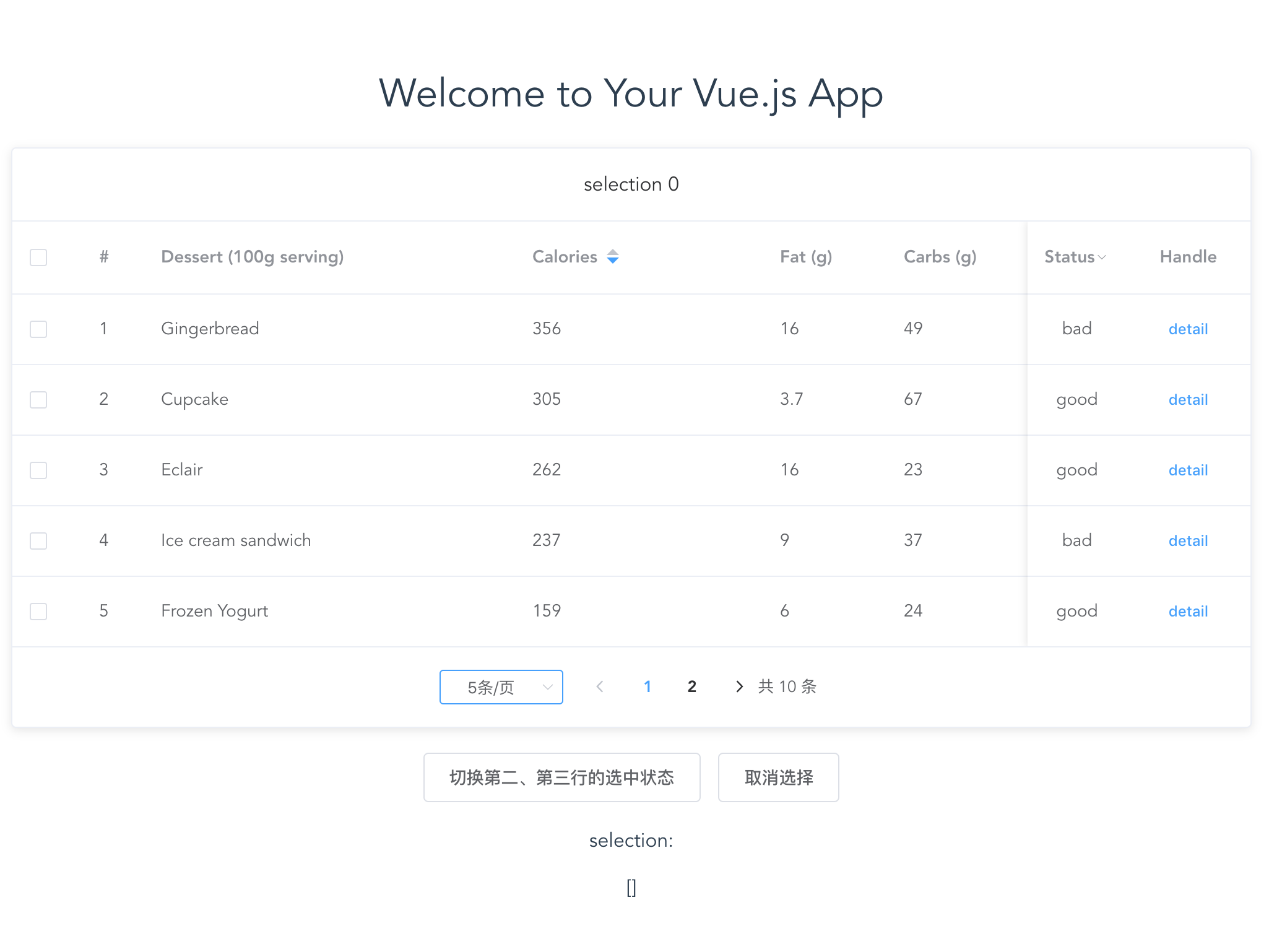Screen dimensions: 1269x952
Task: Click the 切换第二、第三行的选中状态 button
Action: [561, 777]
